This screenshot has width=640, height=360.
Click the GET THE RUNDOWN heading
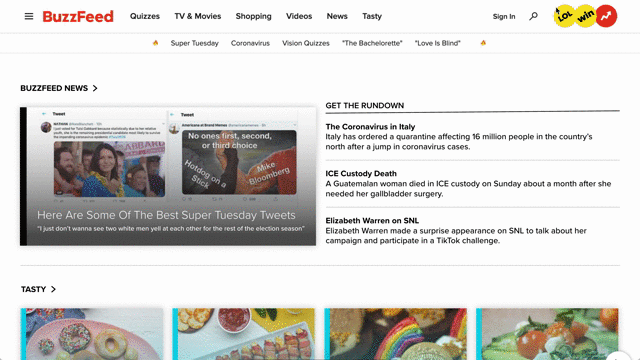(x=364, y=105)
